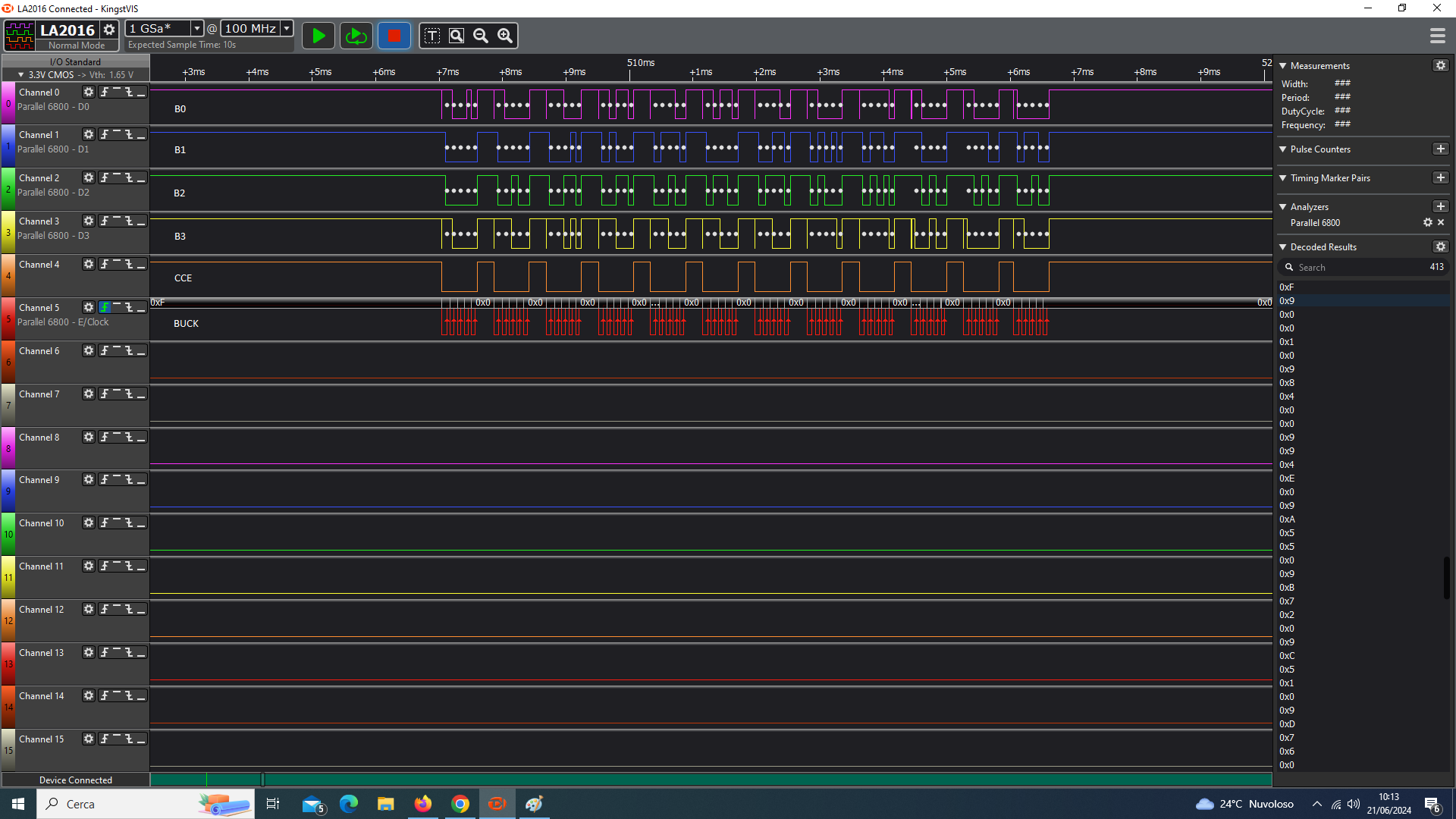This screenshot has height=819, width=1456.
Task: Open Channel 4 settings gear
Action: 89,264
